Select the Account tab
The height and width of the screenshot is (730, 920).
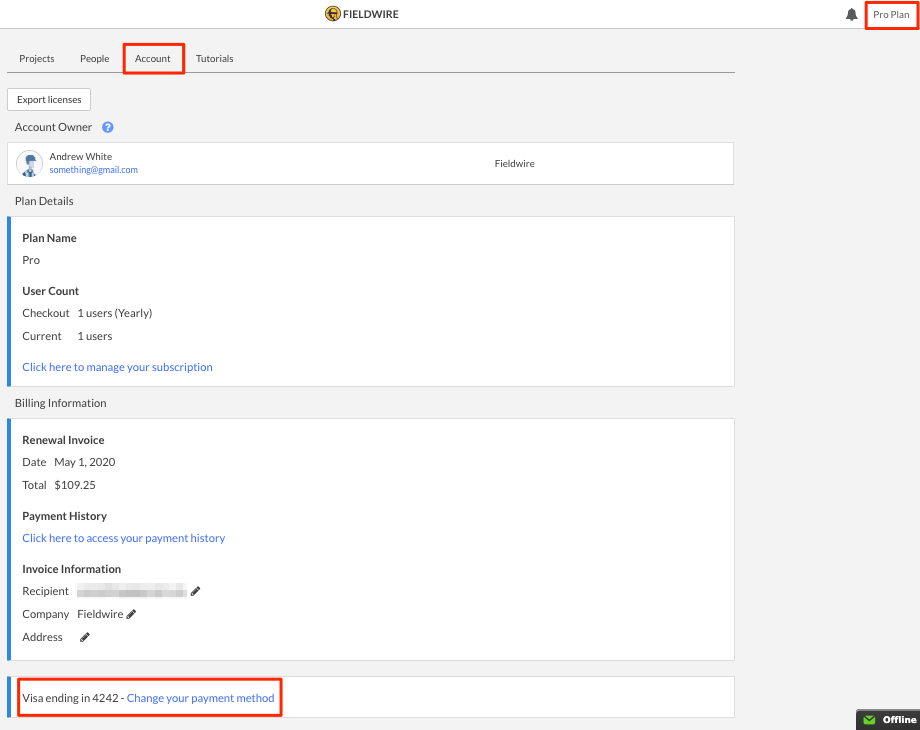(153, 59)
